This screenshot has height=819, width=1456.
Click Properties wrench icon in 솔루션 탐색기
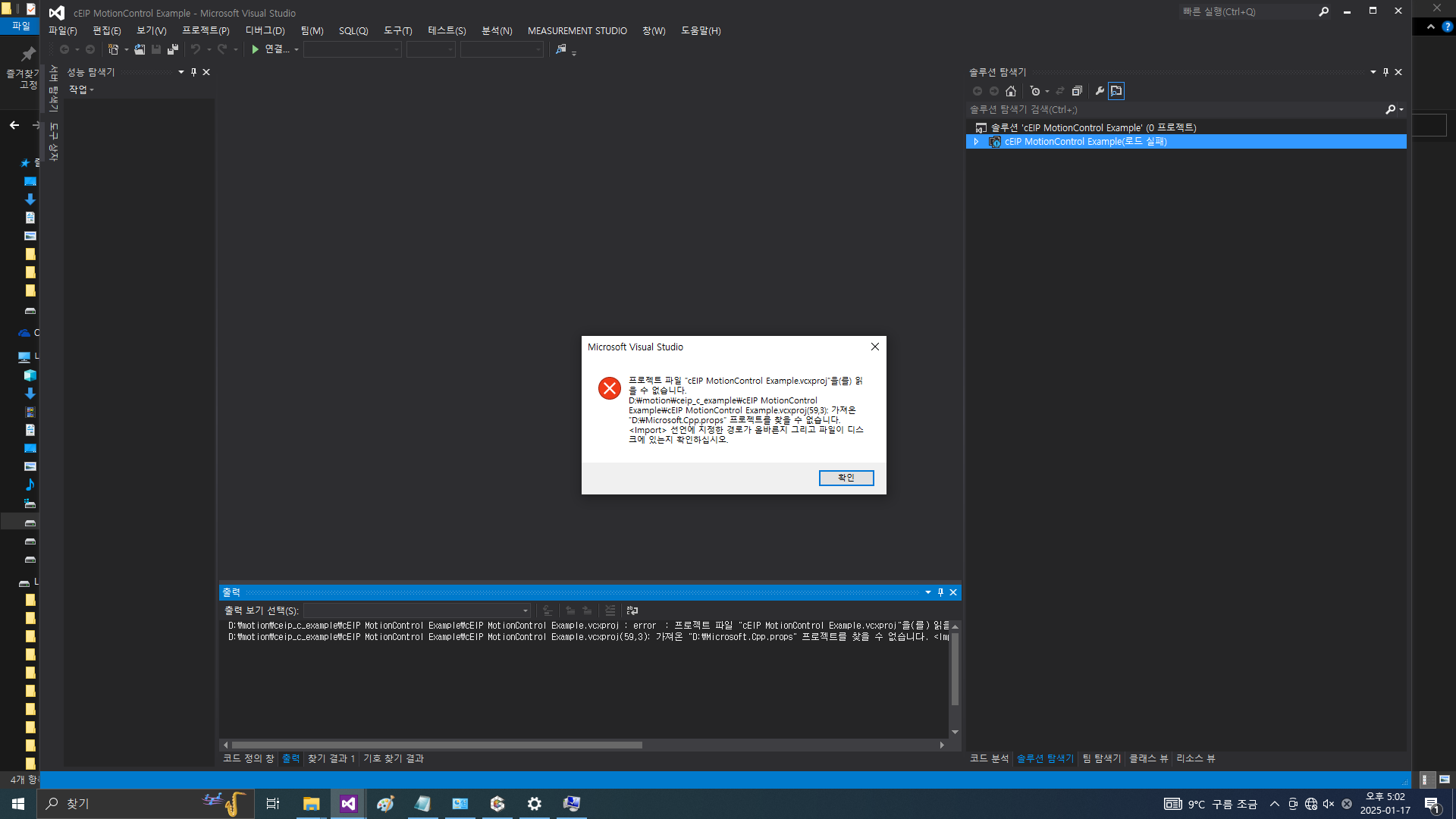(x=1100, y=91)
